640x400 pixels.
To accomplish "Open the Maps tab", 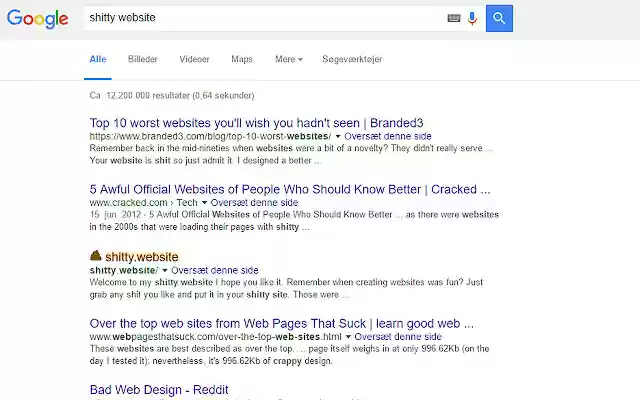I will (242, 59).
